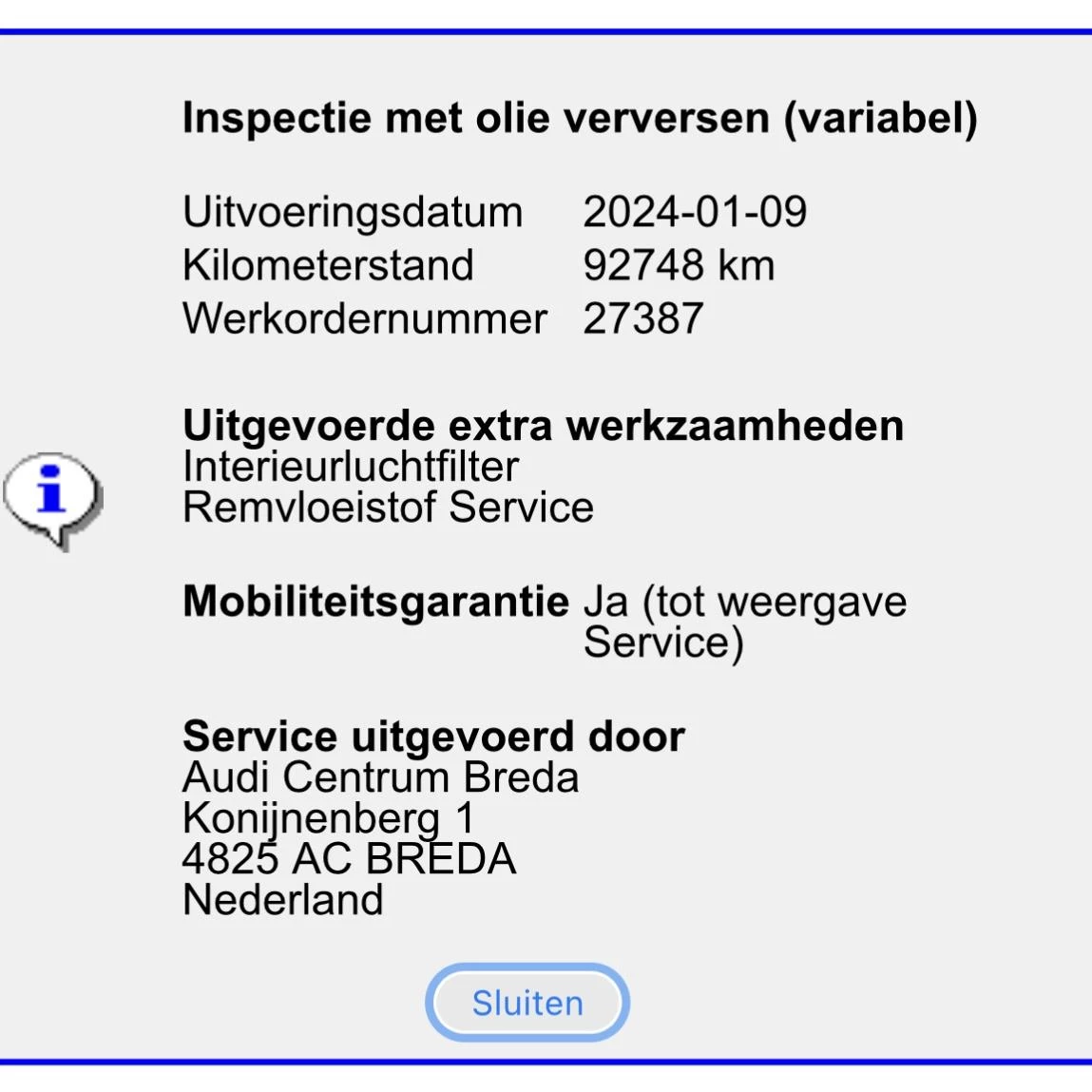1092x1092 pixels.
Task: Select the Kilometerstand label
Action: pyautogui.click(x=328, y=265)
